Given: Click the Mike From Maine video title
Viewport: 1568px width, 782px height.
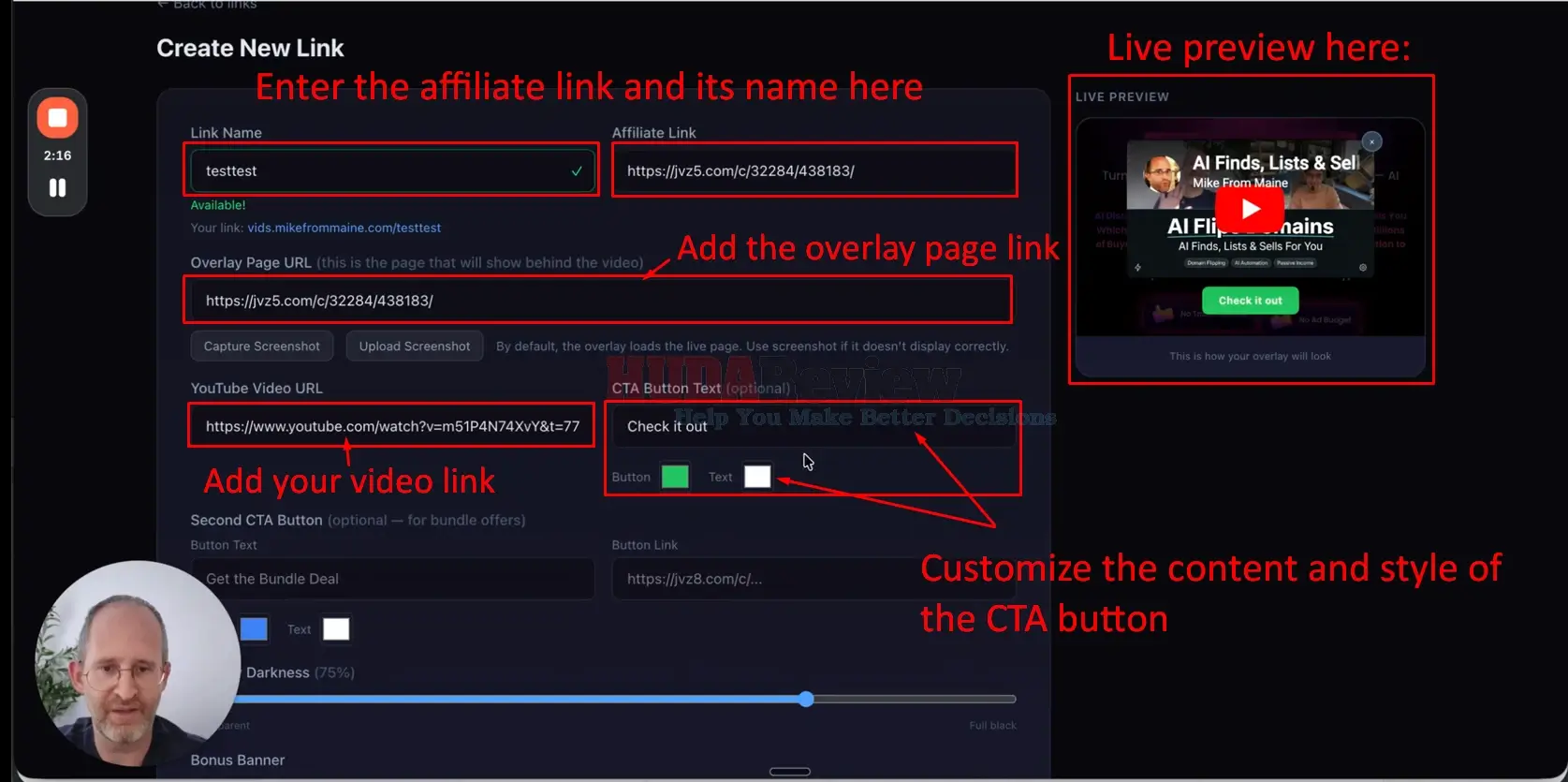Looking at the screenshot, I should tap(1239, 183).
